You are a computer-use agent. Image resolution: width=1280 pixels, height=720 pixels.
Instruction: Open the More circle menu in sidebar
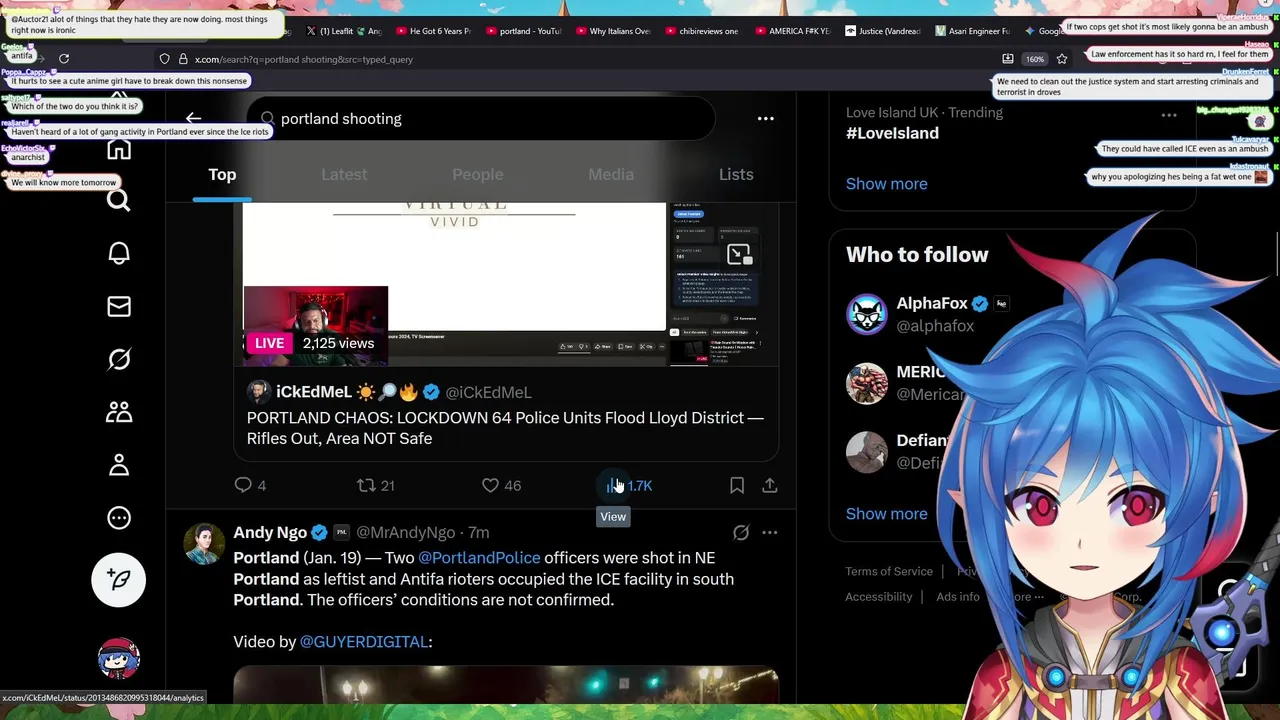(119, 518)
